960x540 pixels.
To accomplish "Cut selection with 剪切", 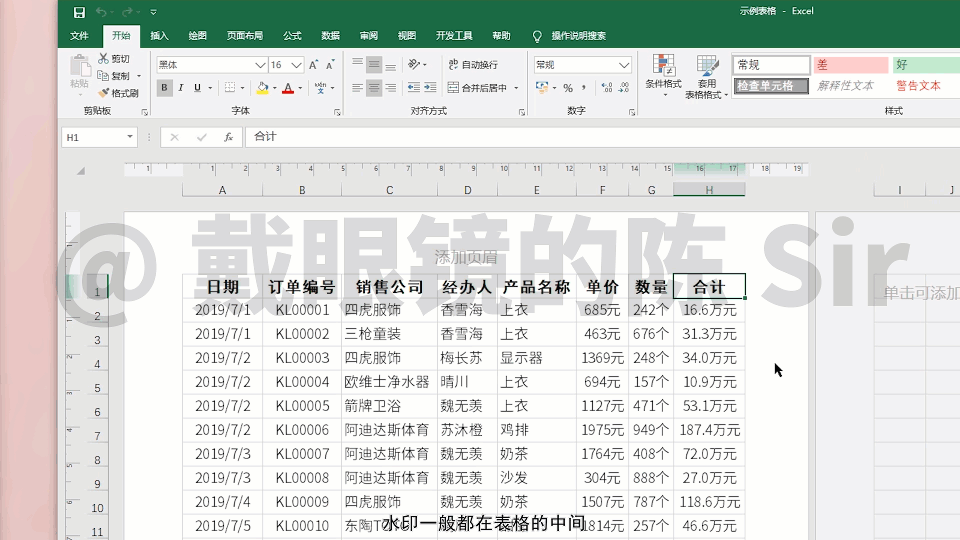I will [114, 59].
